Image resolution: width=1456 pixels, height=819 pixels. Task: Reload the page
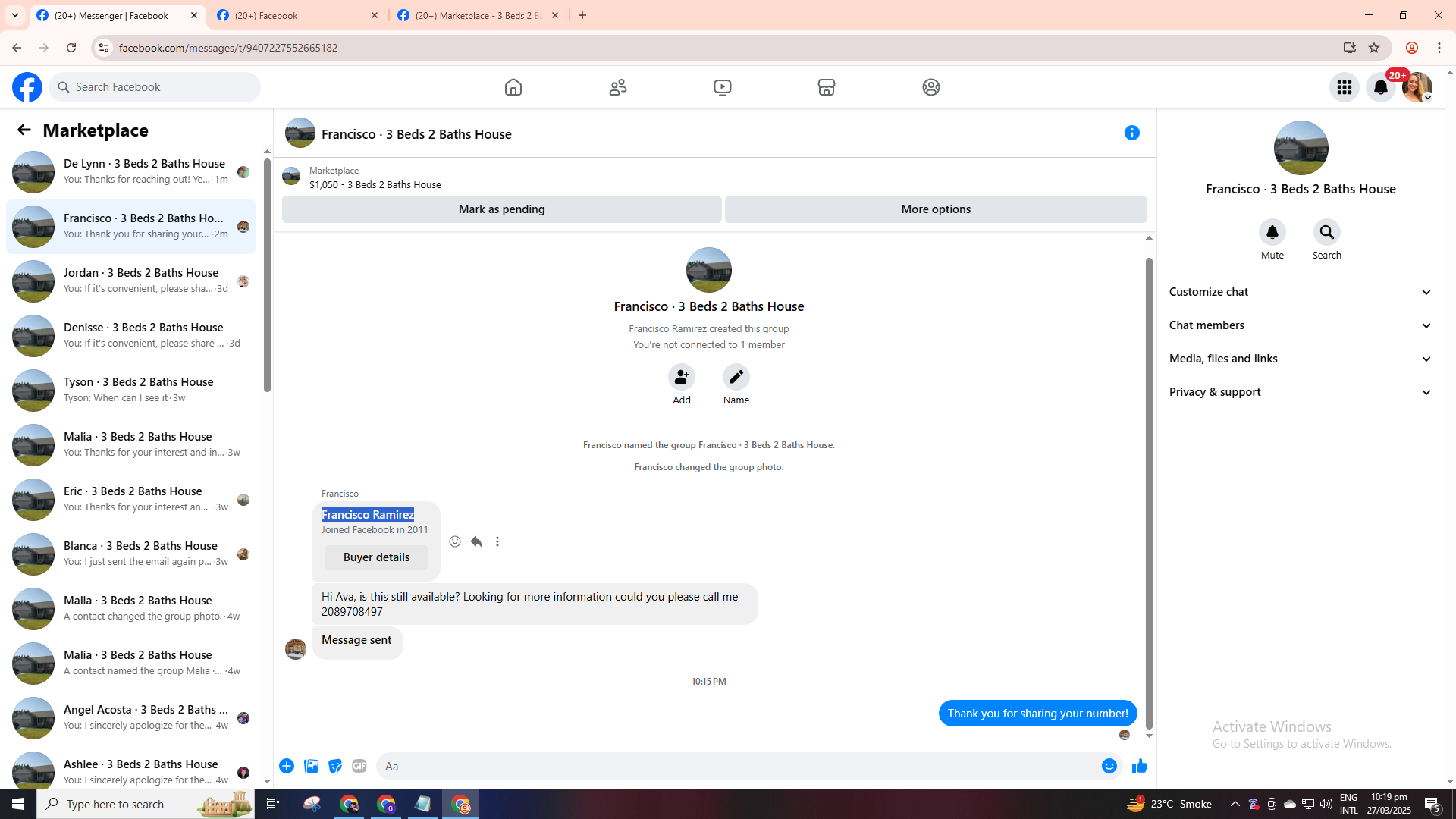[x=71, y=48]
